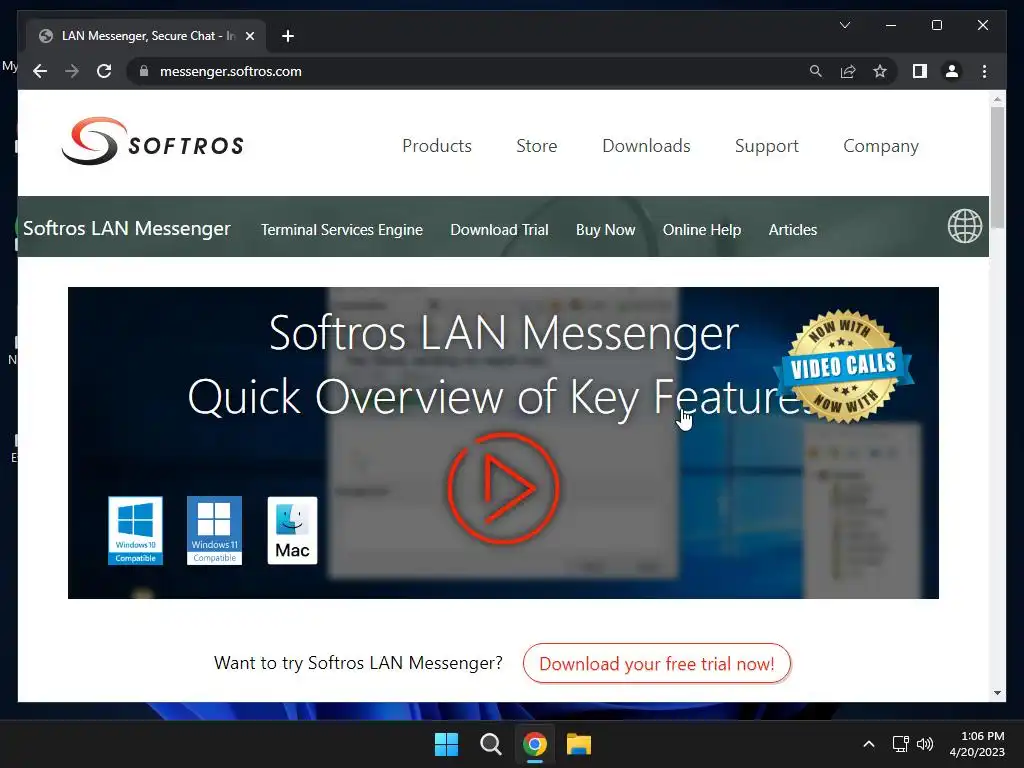Open the Store menu item
This screenshot has height=768, width=1024.
tap(537, 146)
